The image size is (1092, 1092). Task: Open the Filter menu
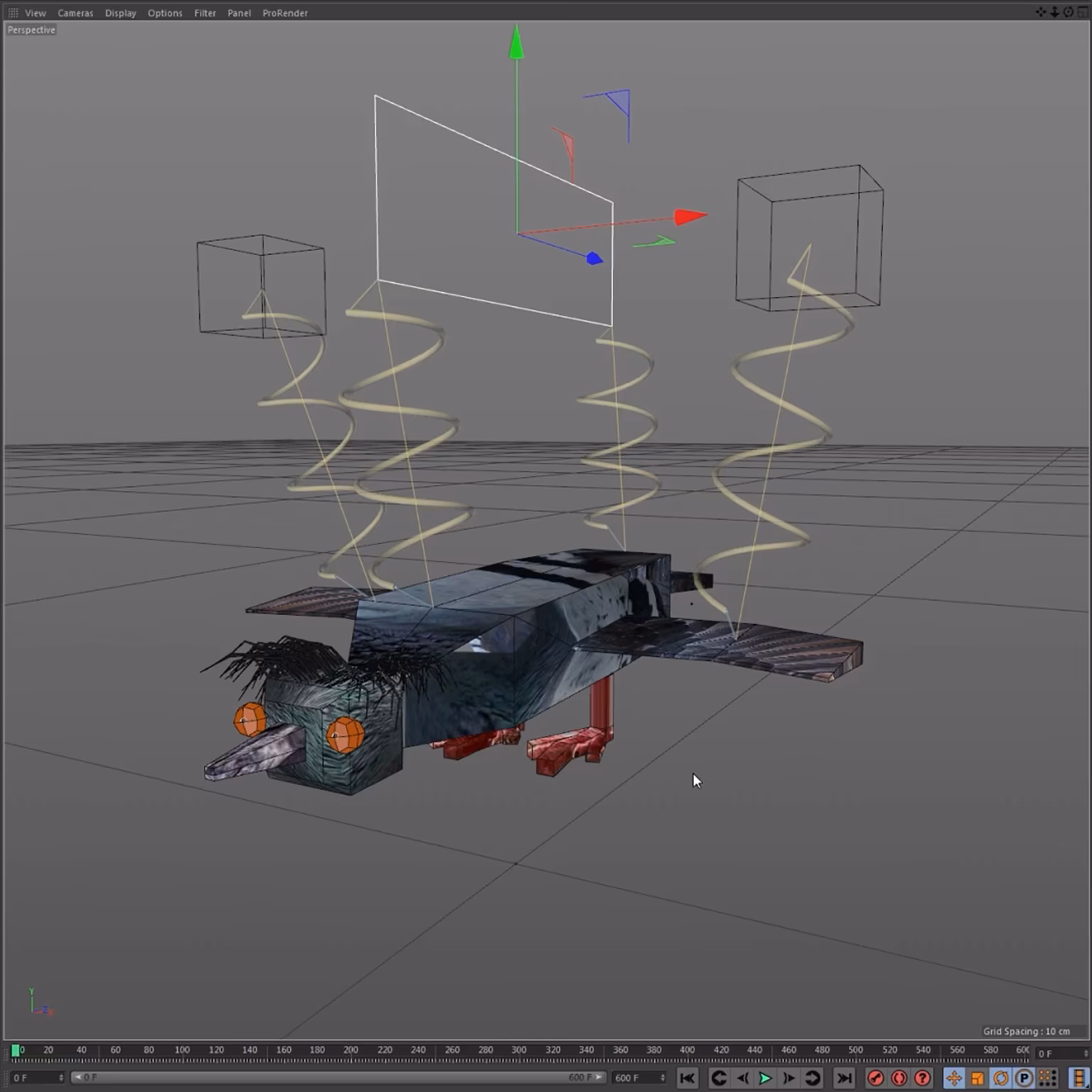pyautogui.click(x=205, y=13)
